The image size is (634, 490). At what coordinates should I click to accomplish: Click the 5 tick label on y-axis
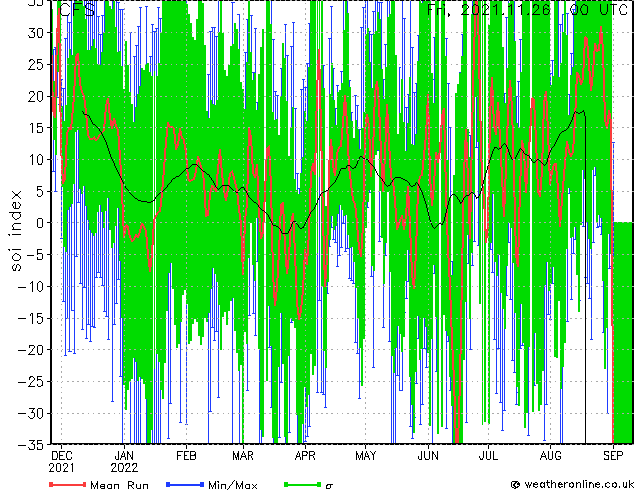click(39, 191)
